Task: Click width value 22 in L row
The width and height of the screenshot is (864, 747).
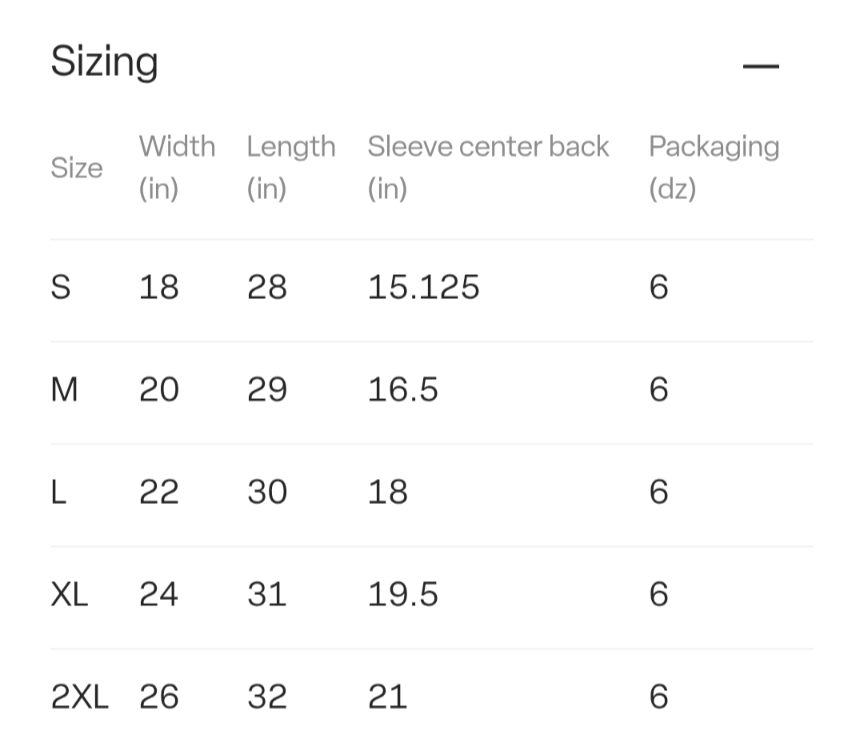Action: [159, 492]
